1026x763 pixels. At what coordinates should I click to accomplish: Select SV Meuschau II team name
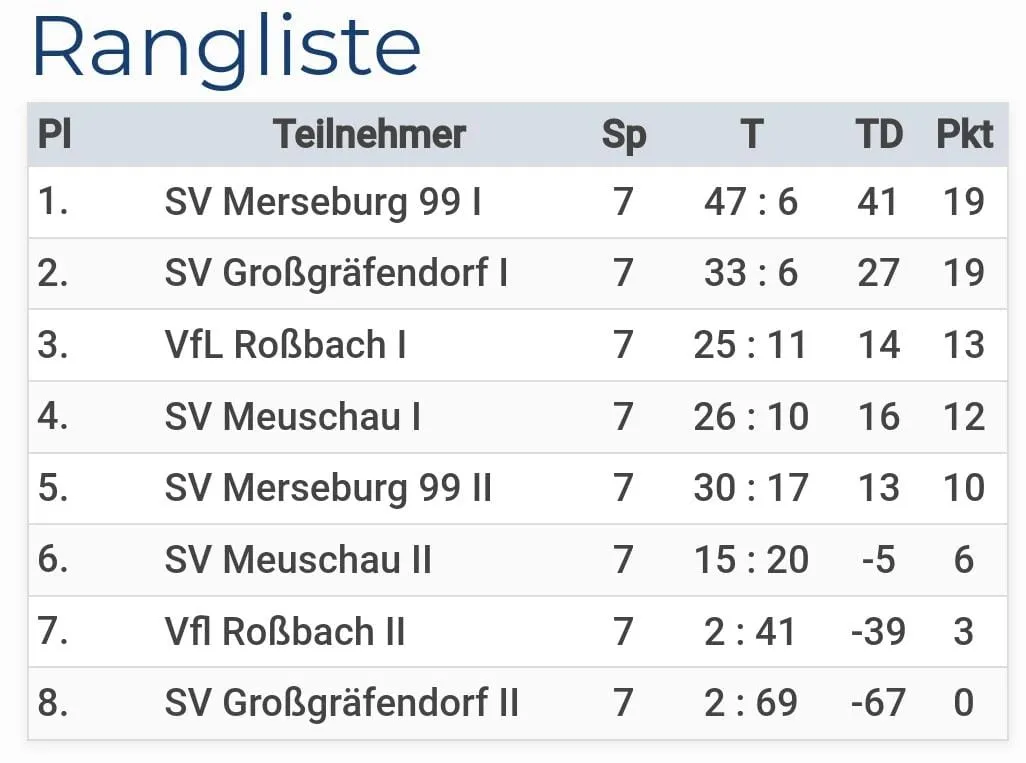(x=298, y=559)
